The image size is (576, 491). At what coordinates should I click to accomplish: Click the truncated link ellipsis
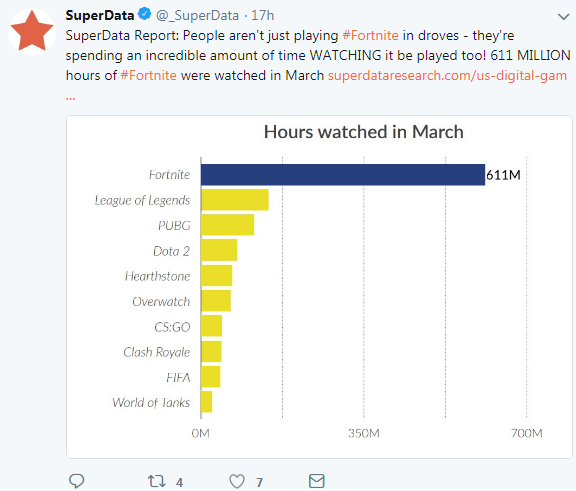(x=71, y=98)
